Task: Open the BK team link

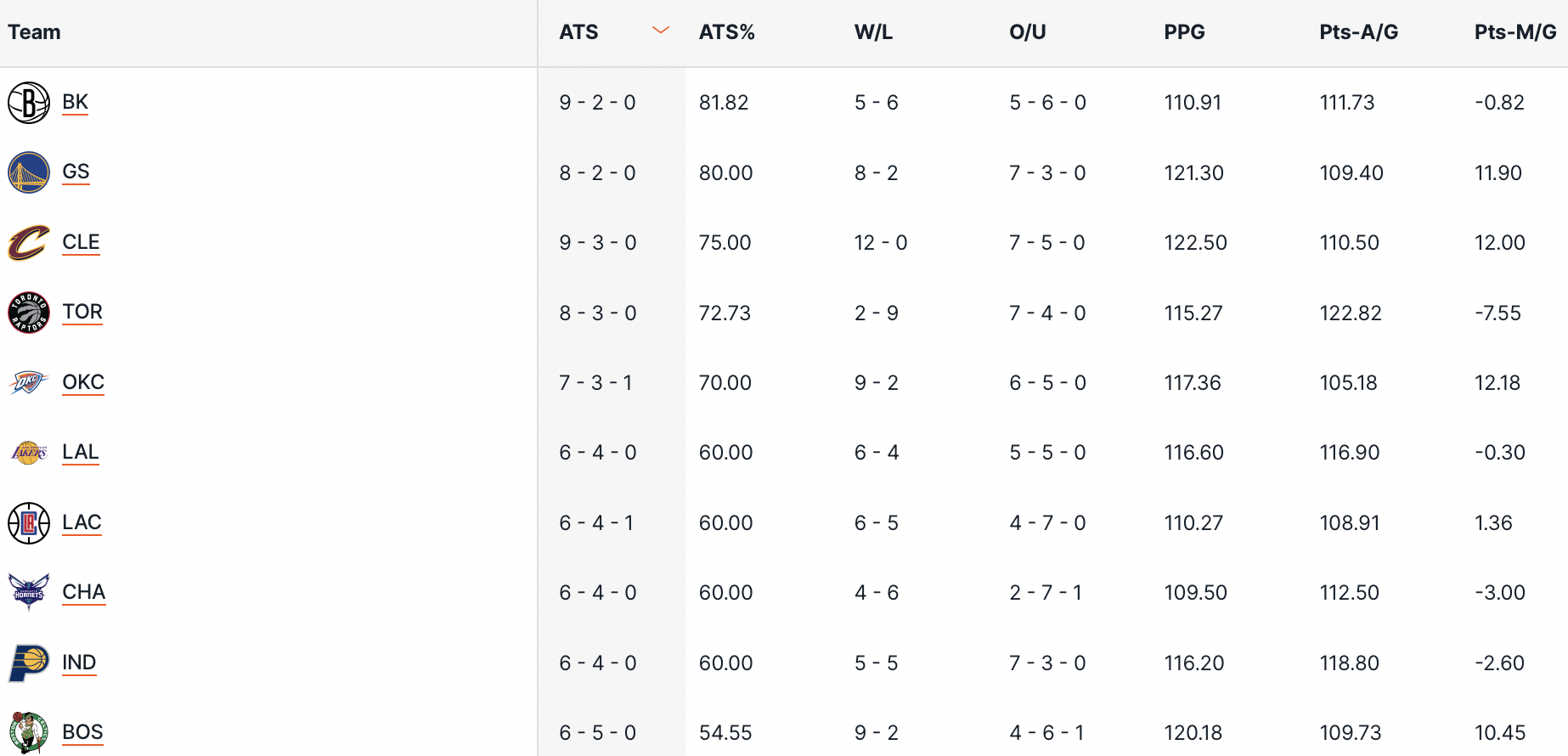Action: 76,103
